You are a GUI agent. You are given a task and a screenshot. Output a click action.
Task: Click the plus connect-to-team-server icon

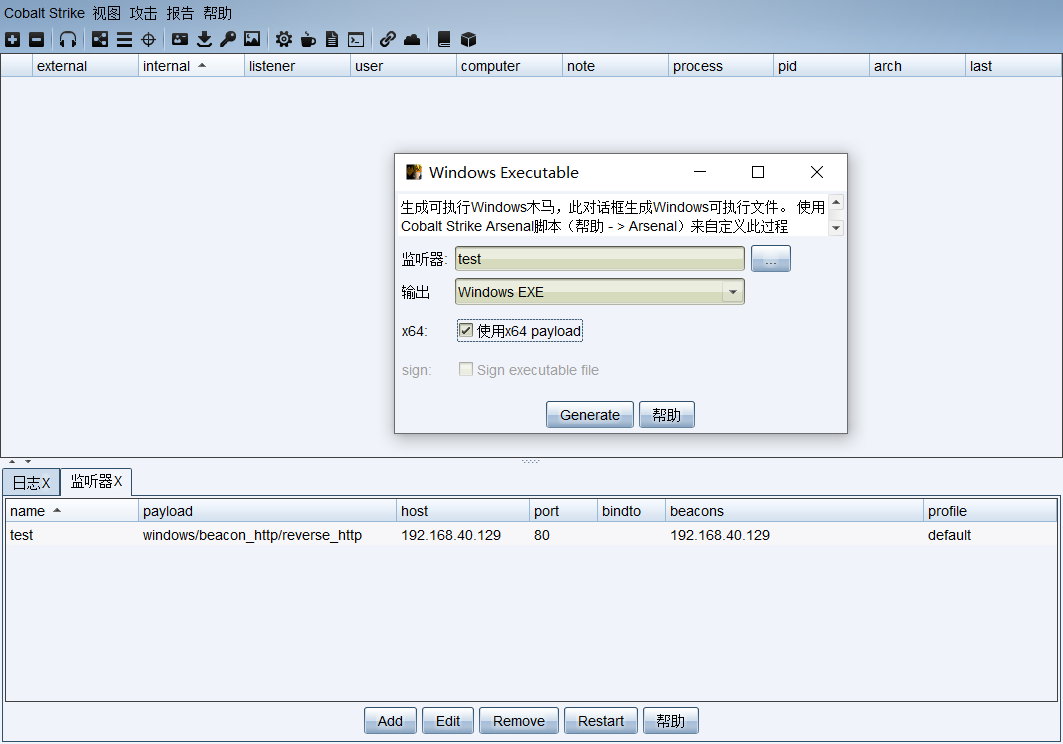[x=12, y=39]
